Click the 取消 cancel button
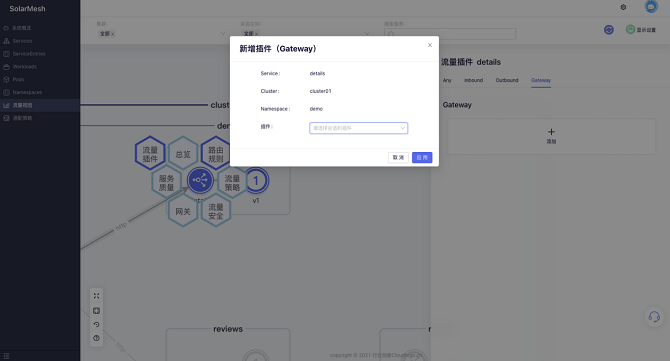 click(x=398, y=158)
